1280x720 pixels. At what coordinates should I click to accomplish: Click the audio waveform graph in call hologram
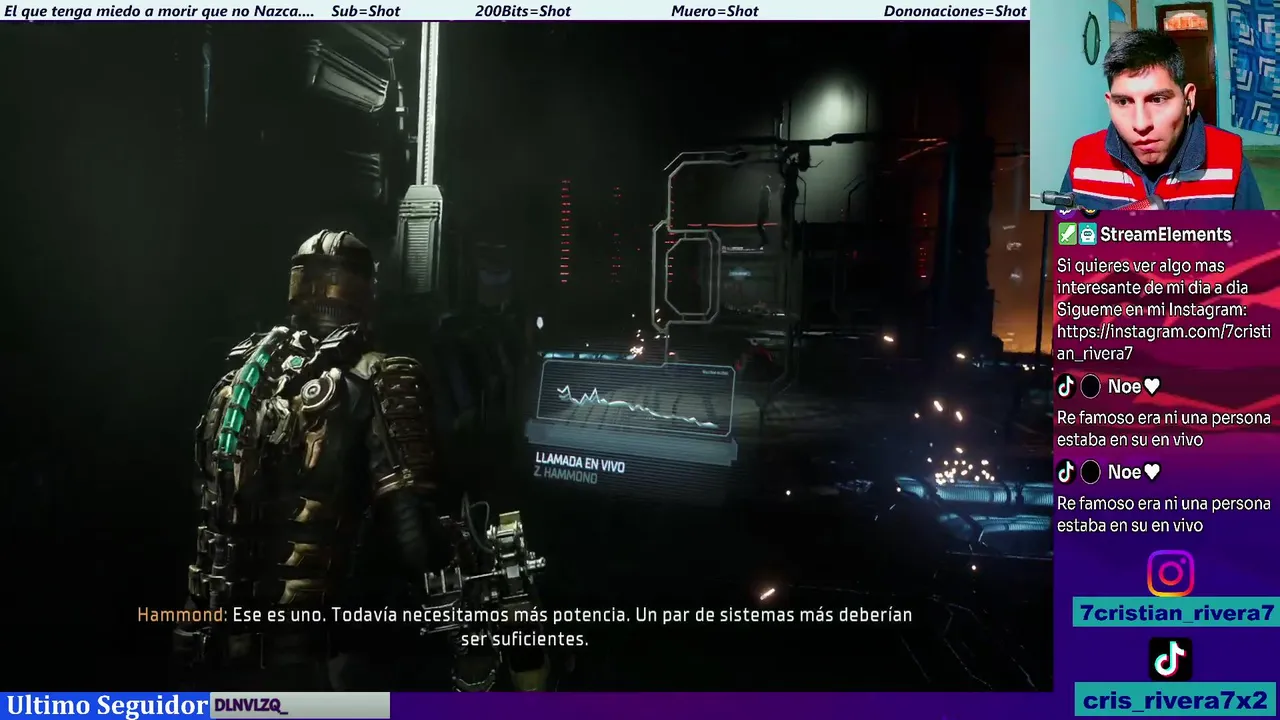coord(636,399)
